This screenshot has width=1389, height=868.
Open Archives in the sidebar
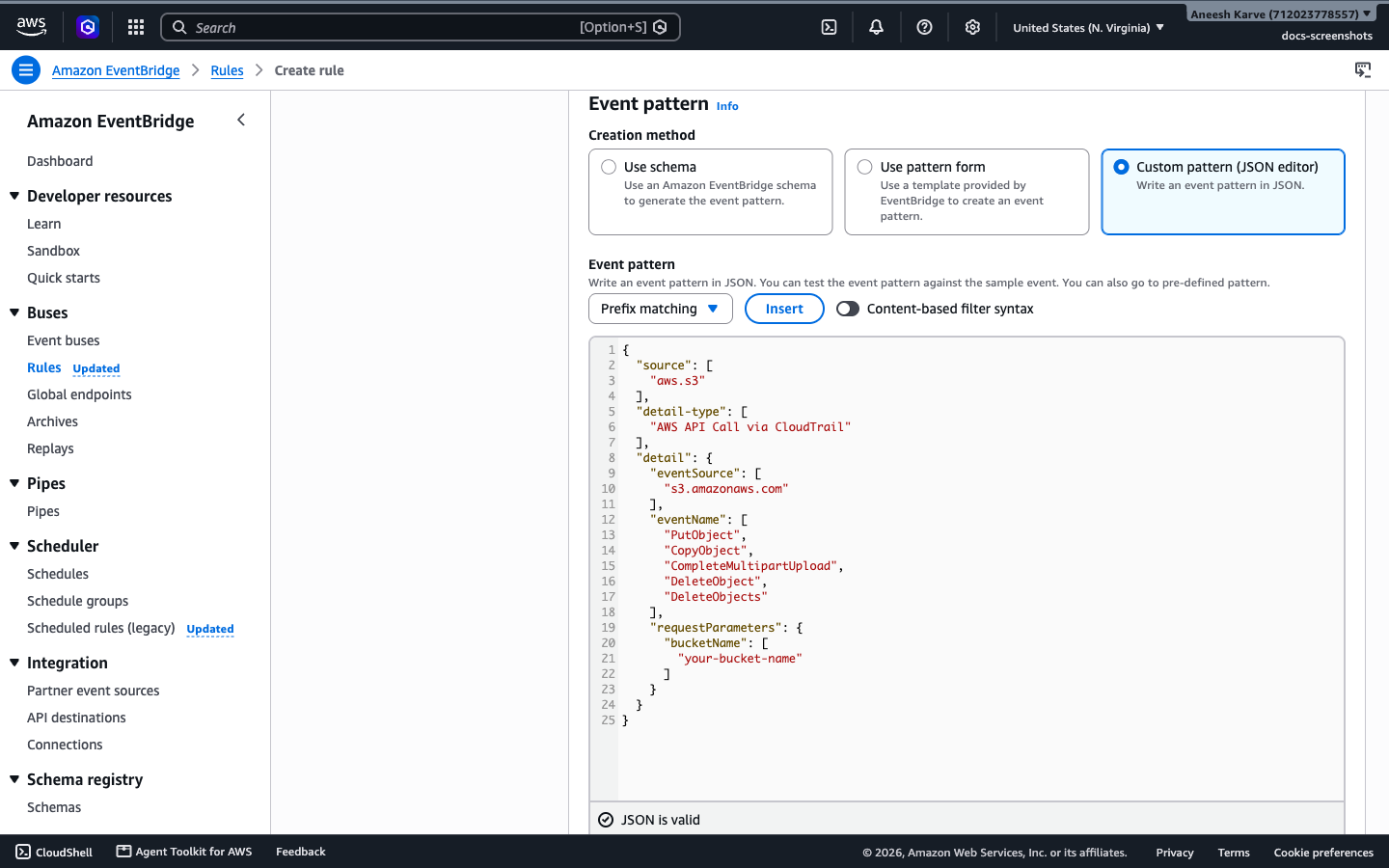click(52, 421)
